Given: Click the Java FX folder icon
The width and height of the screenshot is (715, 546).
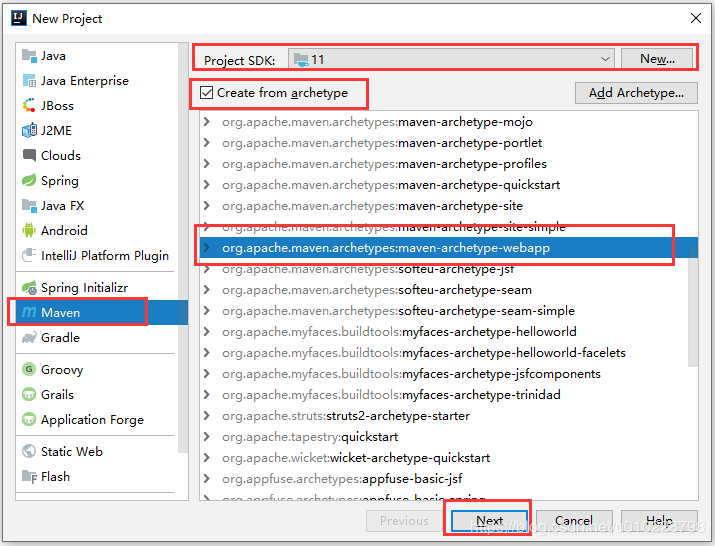Looking at the screenshot, I should 29,206.
